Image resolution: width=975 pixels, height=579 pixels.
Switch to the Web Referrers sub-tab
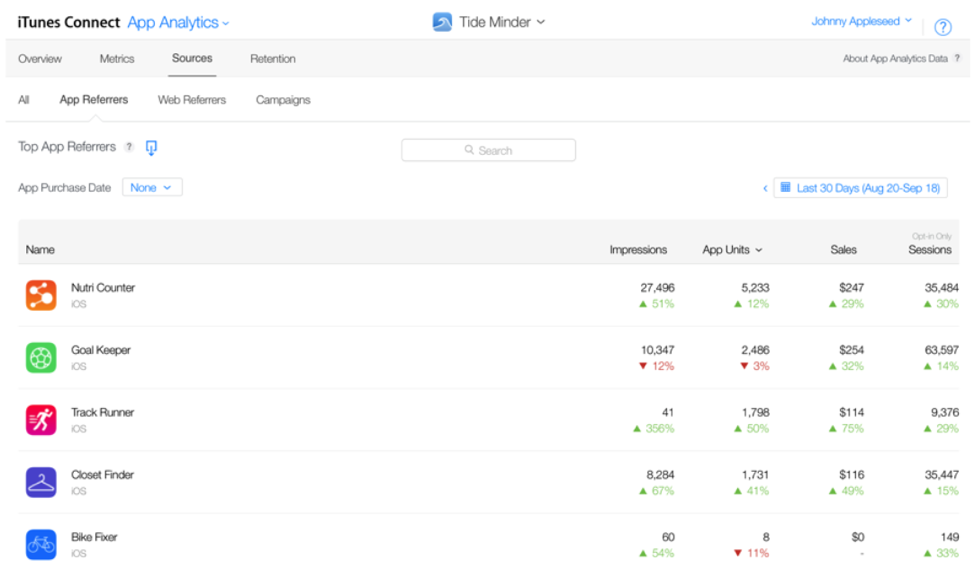click(192, 100)
